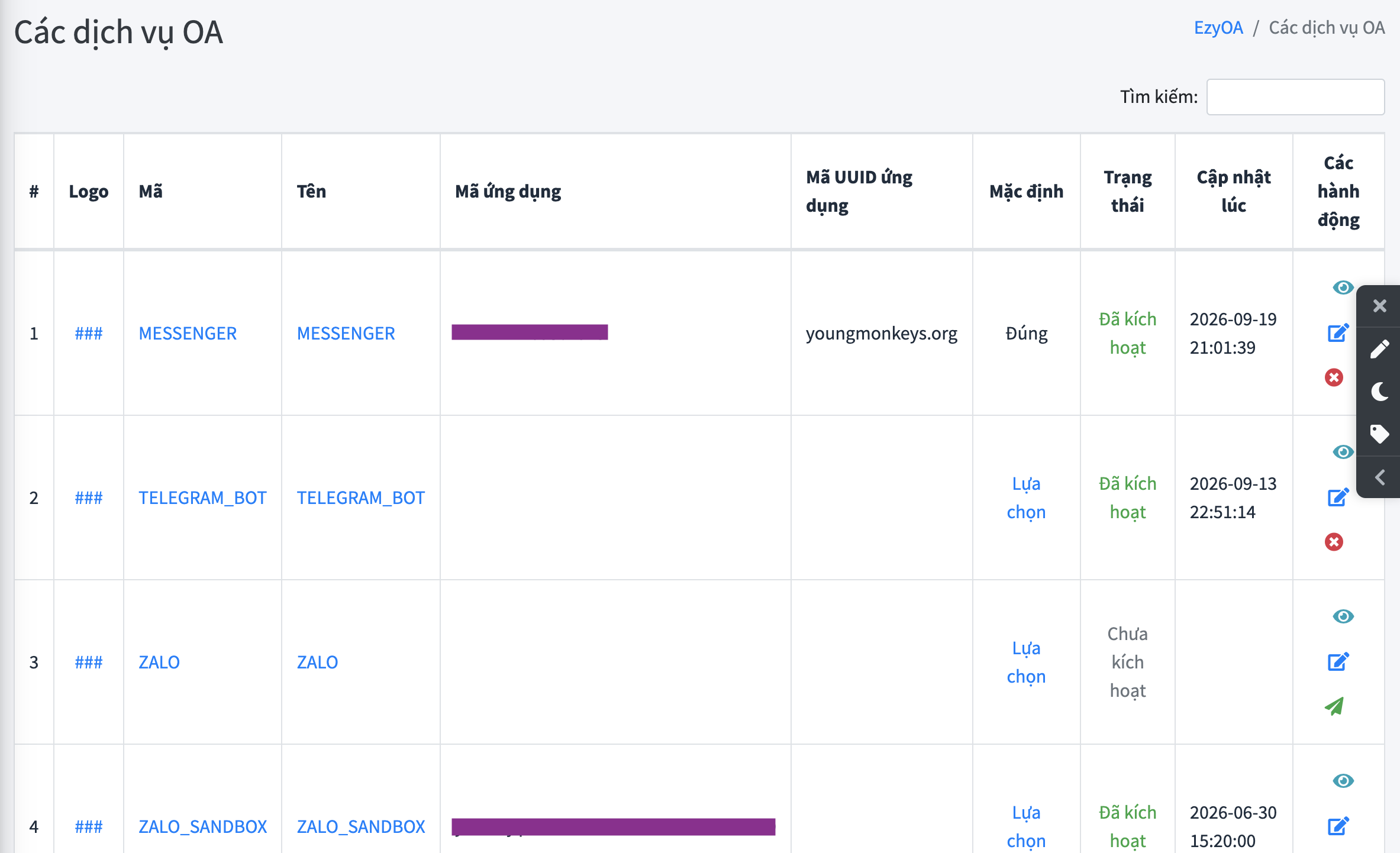The height and width of the screenshot is (853, 1400).
Task: Open the TELEGRAM_BOT code link in Mã column
Action: pyautogui.click(x=202, y=497)
